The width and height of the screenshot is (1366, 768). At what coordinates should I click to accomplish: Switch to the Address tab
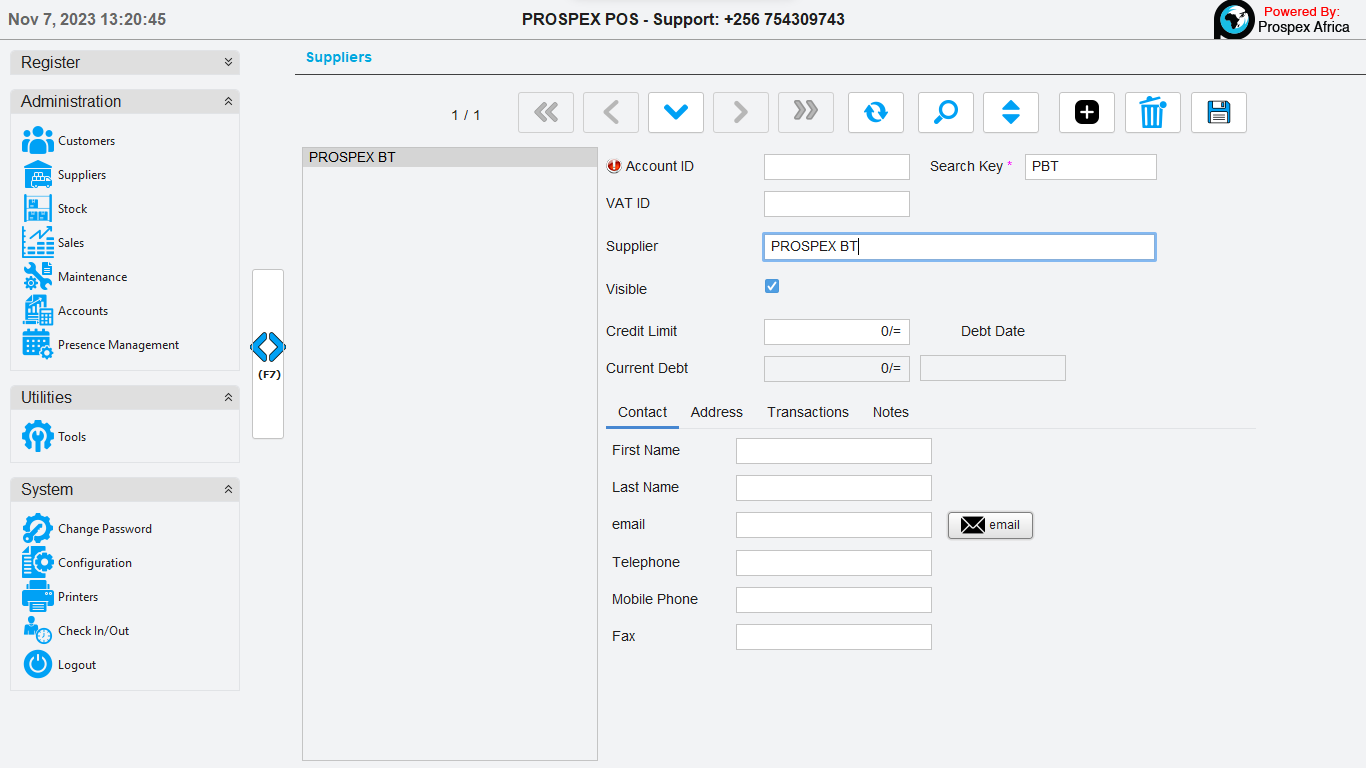click(x=716, y=412)
